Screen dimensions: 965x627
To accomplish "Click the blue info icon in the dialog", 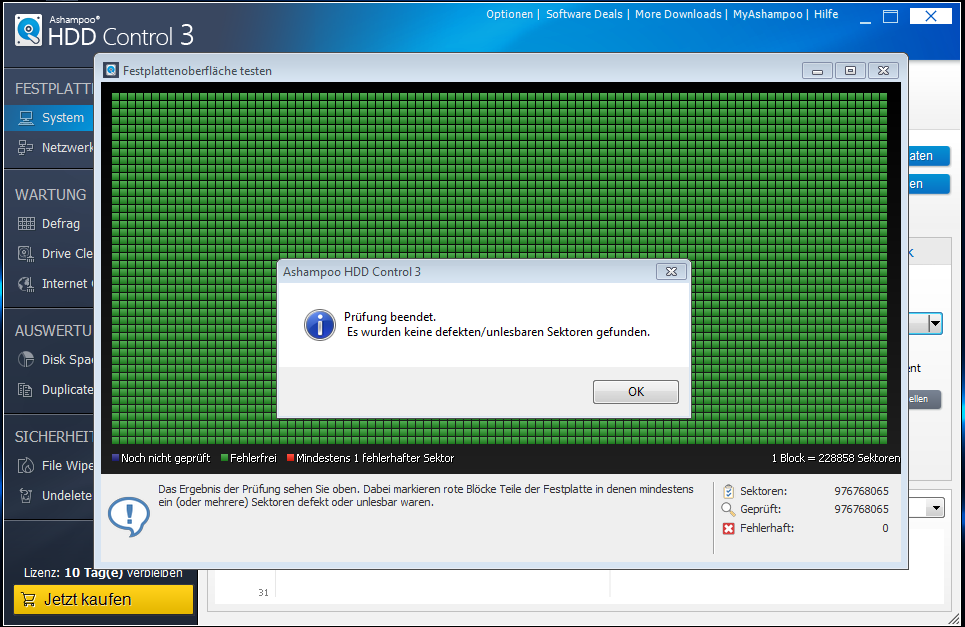I will [320, 324].
